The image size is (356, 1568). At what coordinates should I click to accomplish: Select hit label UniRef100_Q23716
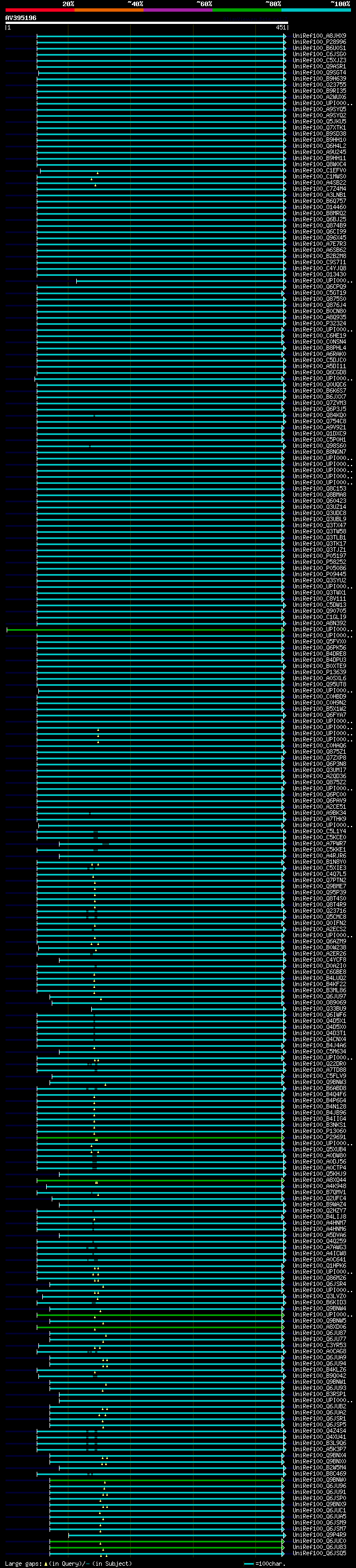tap(319, 911)
